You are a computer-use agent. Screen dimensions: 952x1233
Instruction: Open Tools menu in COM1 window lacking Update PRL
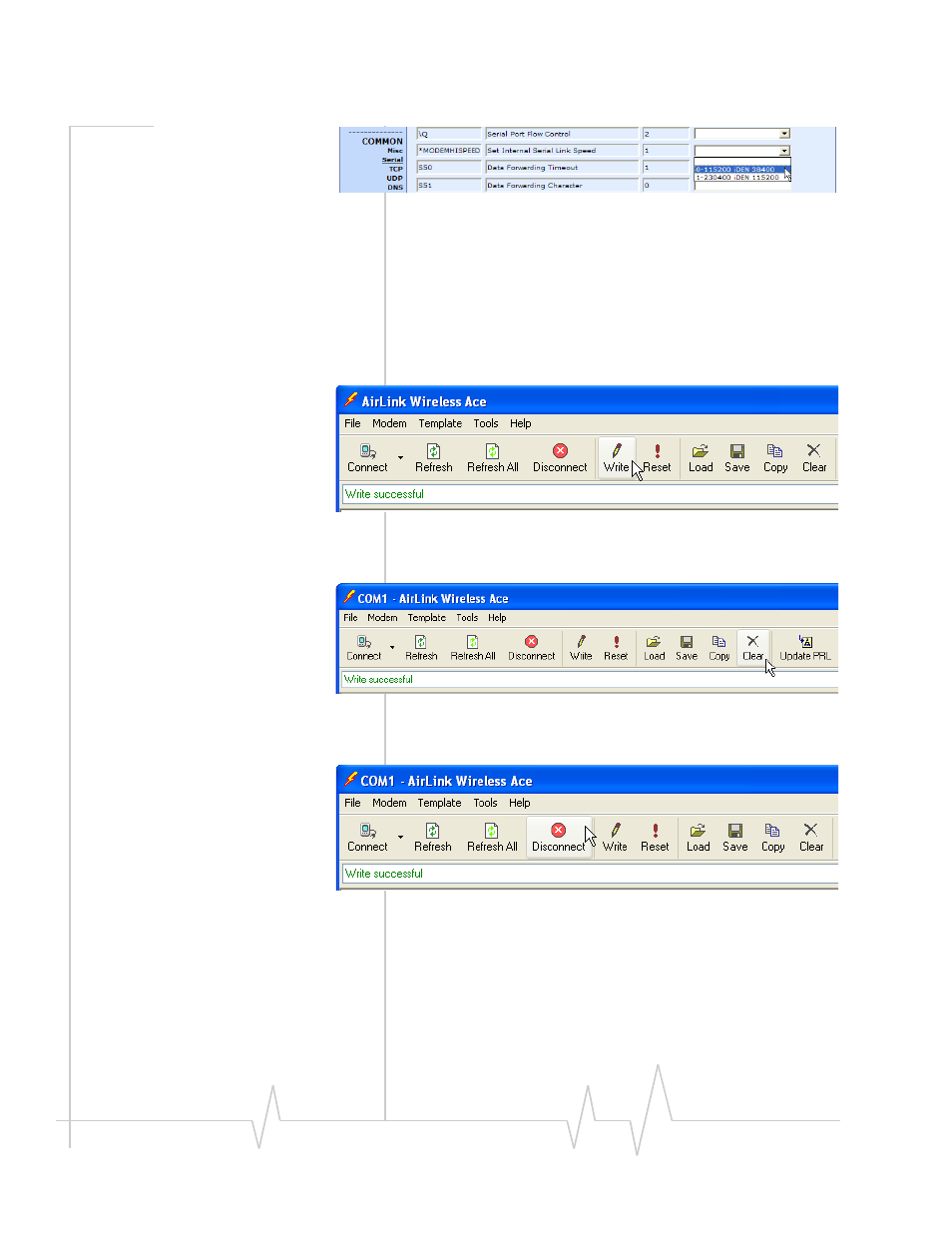coord(485,803)
